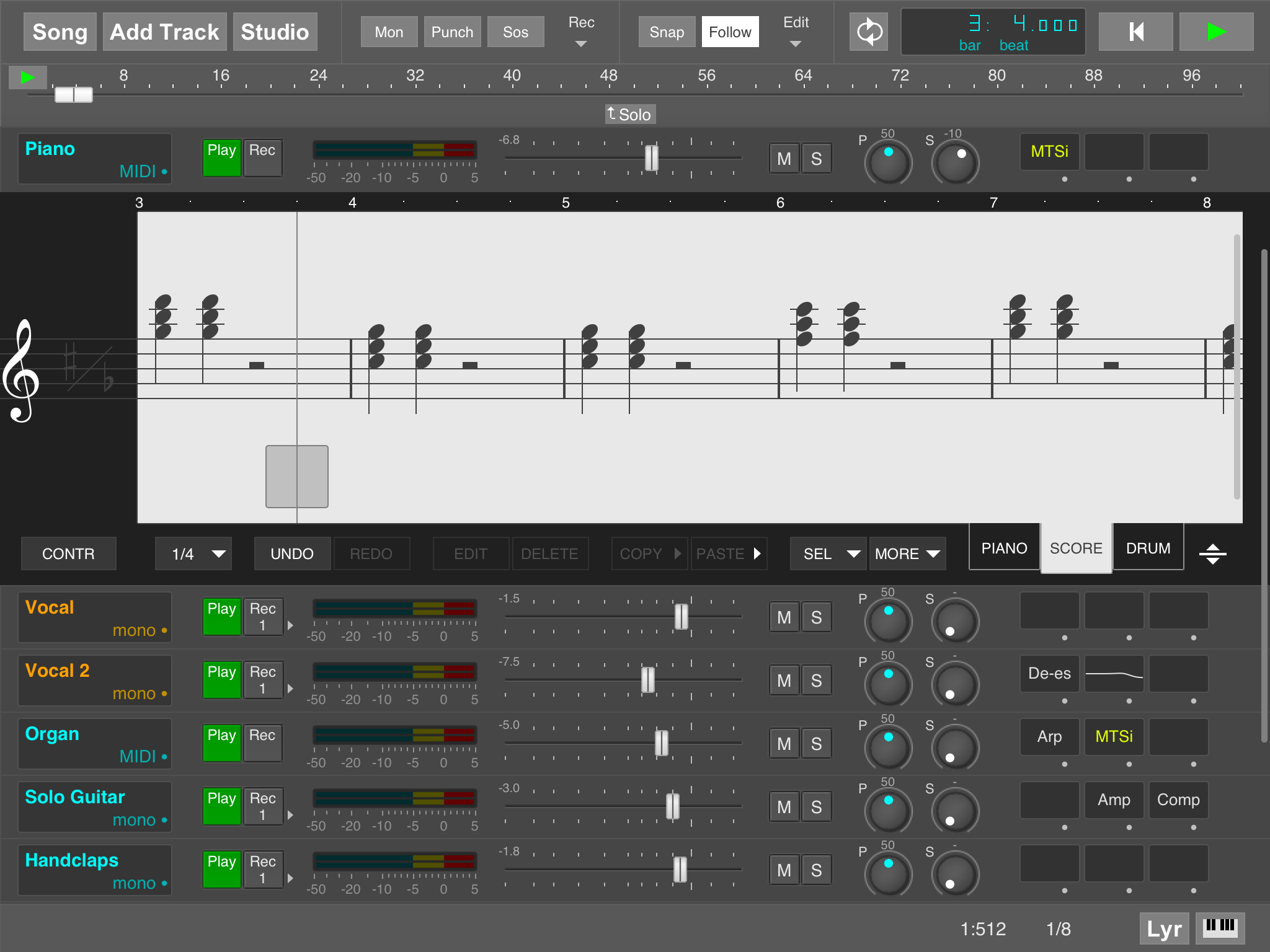Image resolution: width=1270 pixels, height=952 pixels.
Task: Open the Vocal 2 EQ curve effect slot
Action: (1114, 674)
